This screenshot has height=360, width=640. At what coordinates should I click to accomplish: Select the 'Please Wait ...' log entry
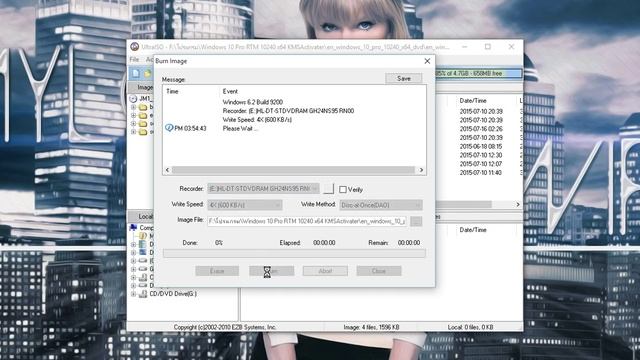(240, 128)
